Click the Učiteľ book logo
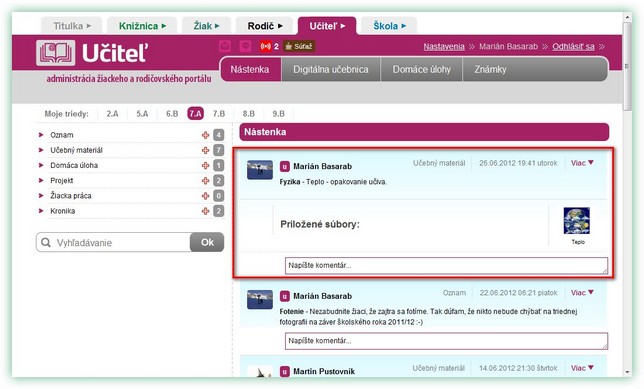Screen dimensions: 644x389 [x=55, y=53]
